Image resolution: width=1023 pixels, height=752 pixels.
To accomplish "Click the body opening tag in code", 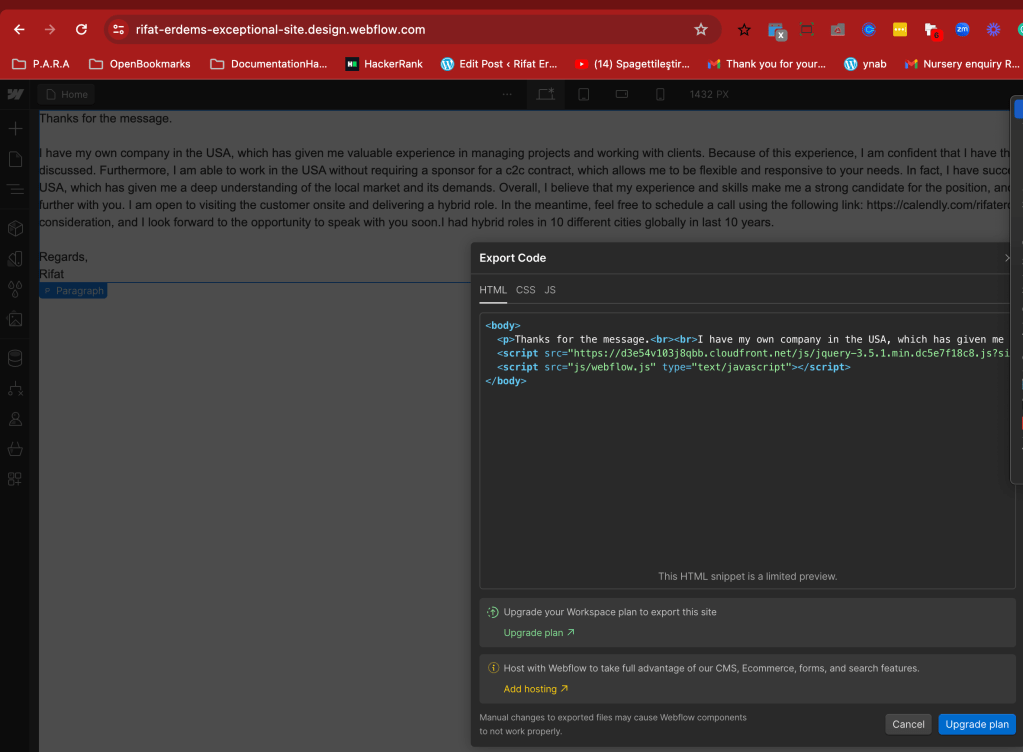I will tap(502, 325).
